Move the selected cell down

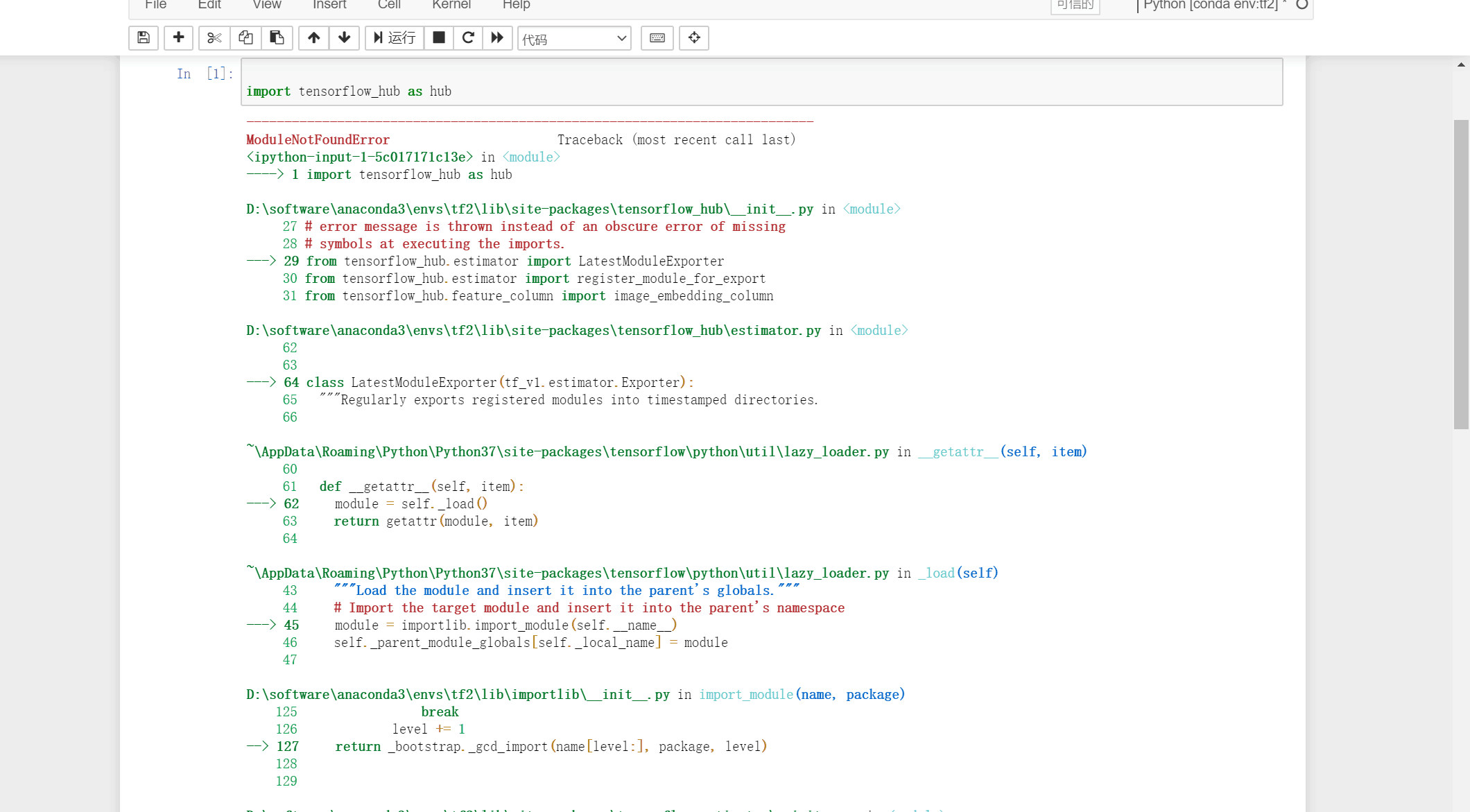(x=345, y=38)
